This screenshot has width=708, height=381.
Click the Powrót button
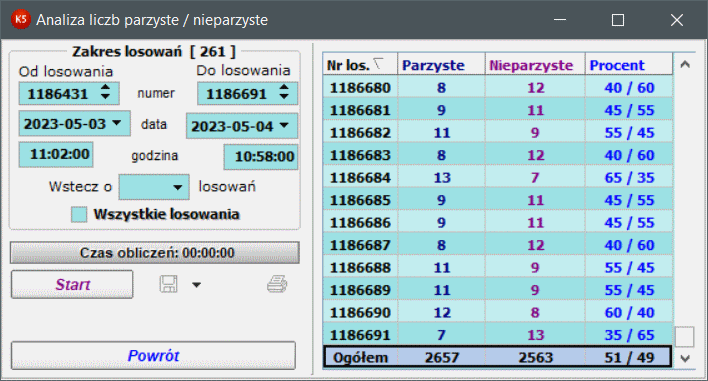click(x=154, y=356)
